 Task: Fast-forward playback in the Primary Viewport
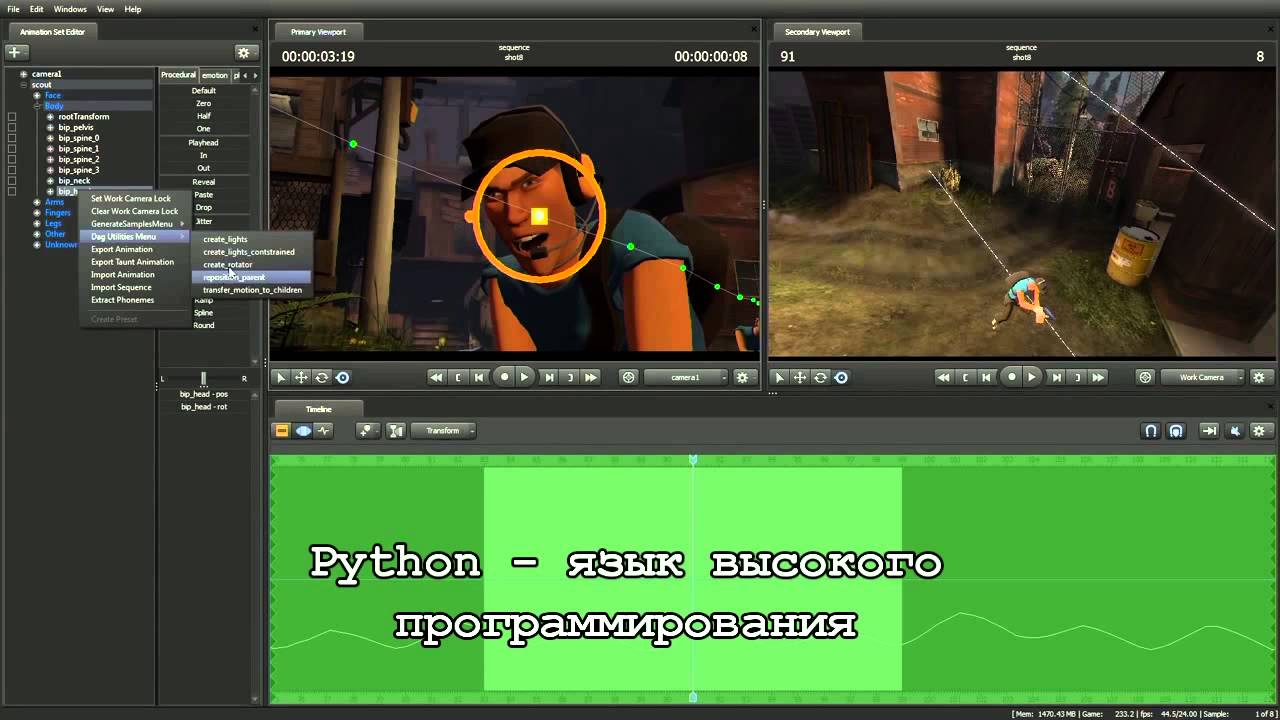pos(591,377)
